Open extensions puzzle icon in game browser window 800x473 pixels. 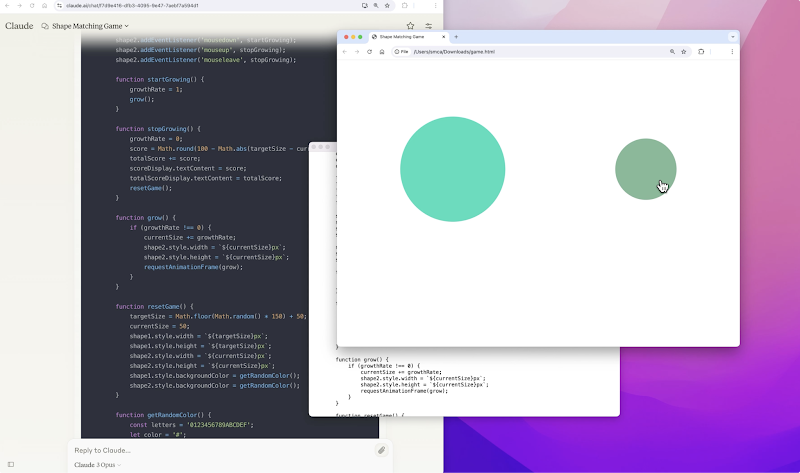[701, 52]
